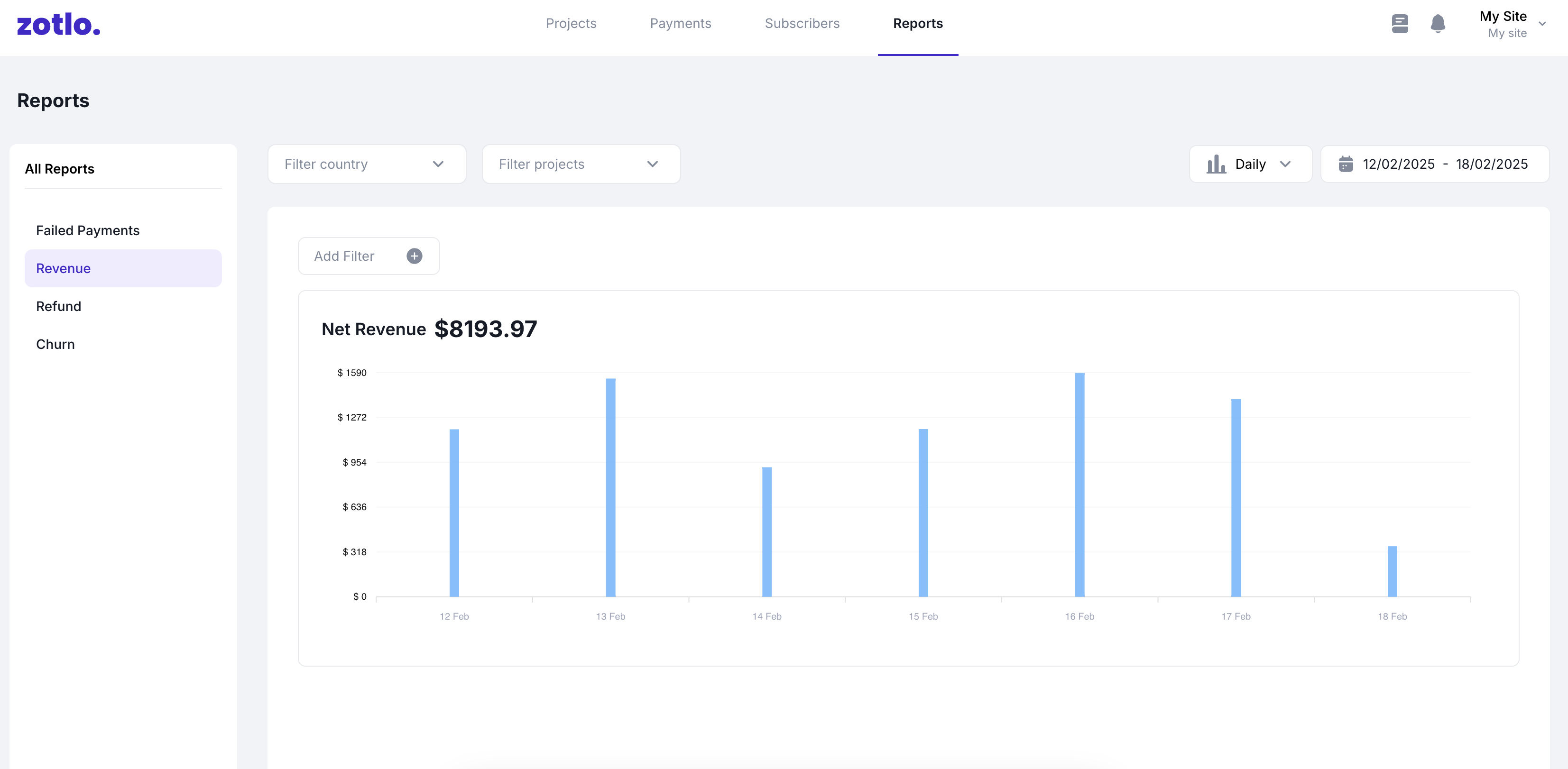Open the documentation book icon
The width and height of the screenshot is (1568, 769).
(x=1400, y=24)
